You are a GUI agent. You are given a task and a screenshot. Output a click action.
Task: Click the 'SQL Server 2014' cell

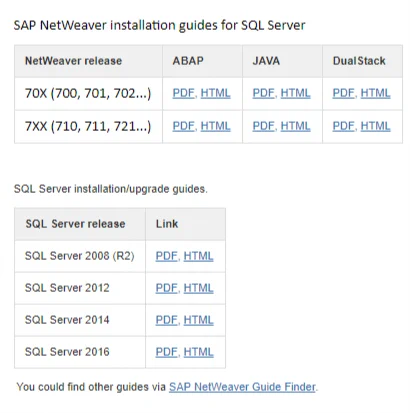(80, 320)
